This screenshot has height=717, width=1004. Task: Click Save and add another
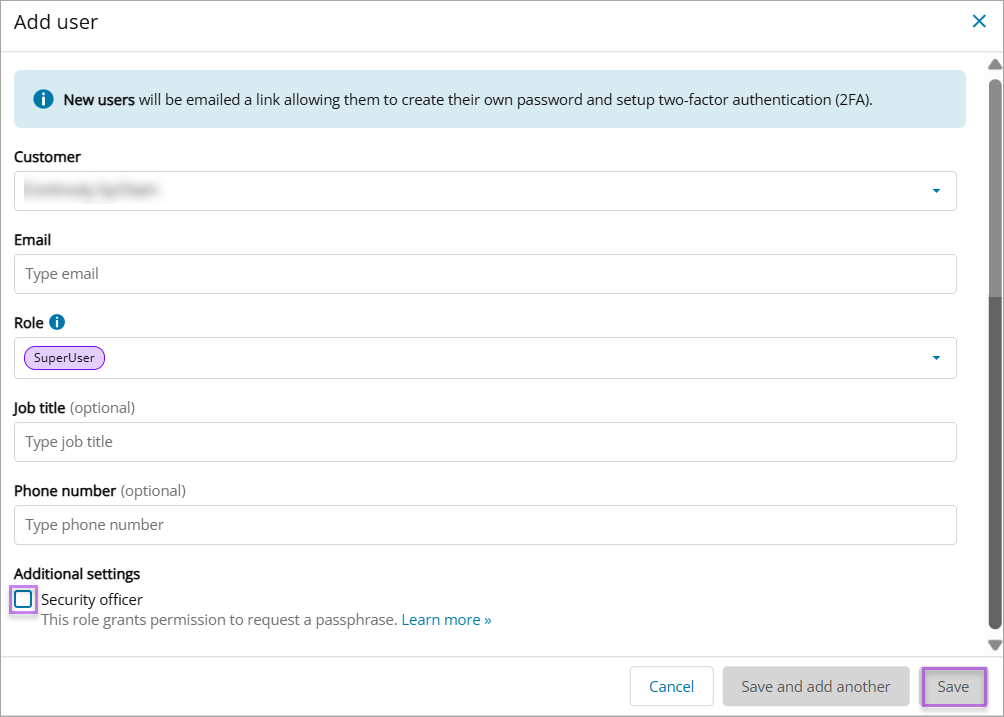815,687
